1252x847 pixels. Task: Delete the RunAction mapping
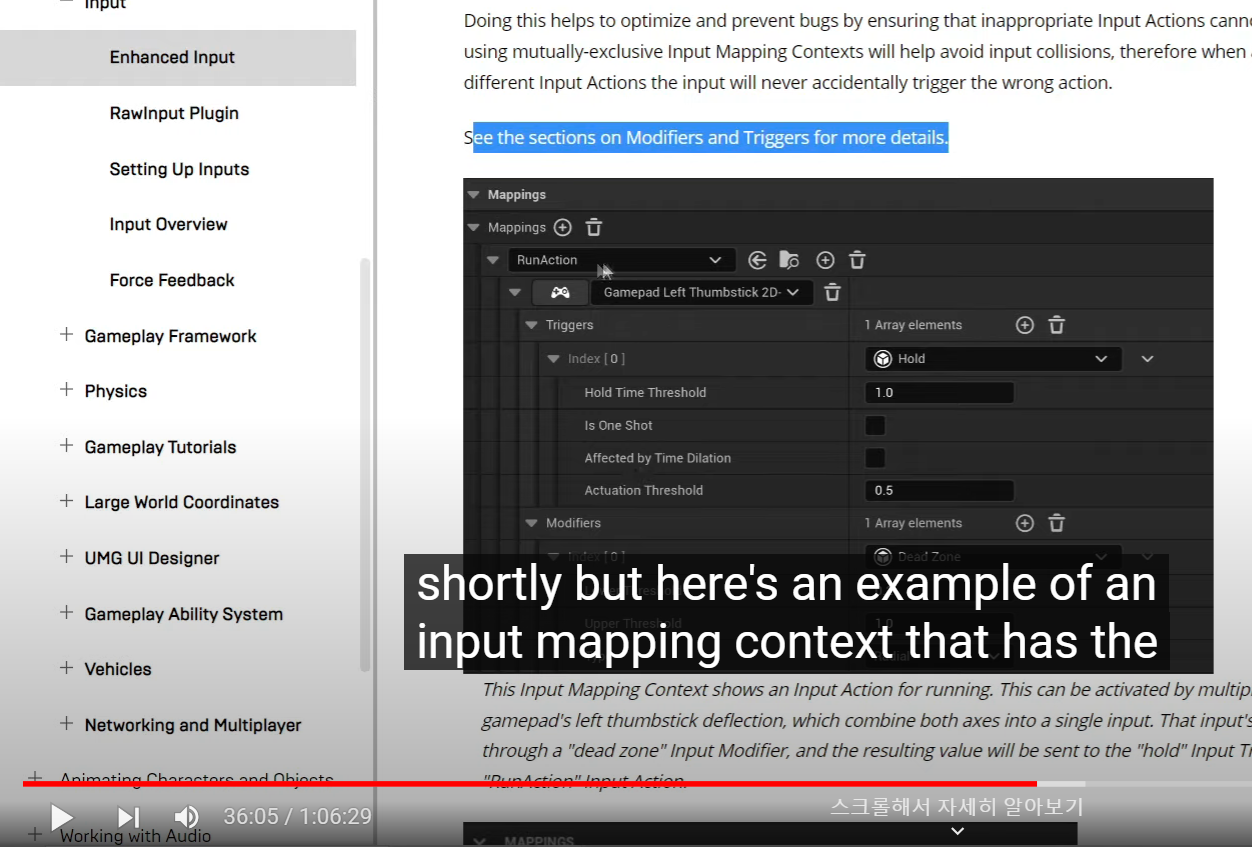857,260
